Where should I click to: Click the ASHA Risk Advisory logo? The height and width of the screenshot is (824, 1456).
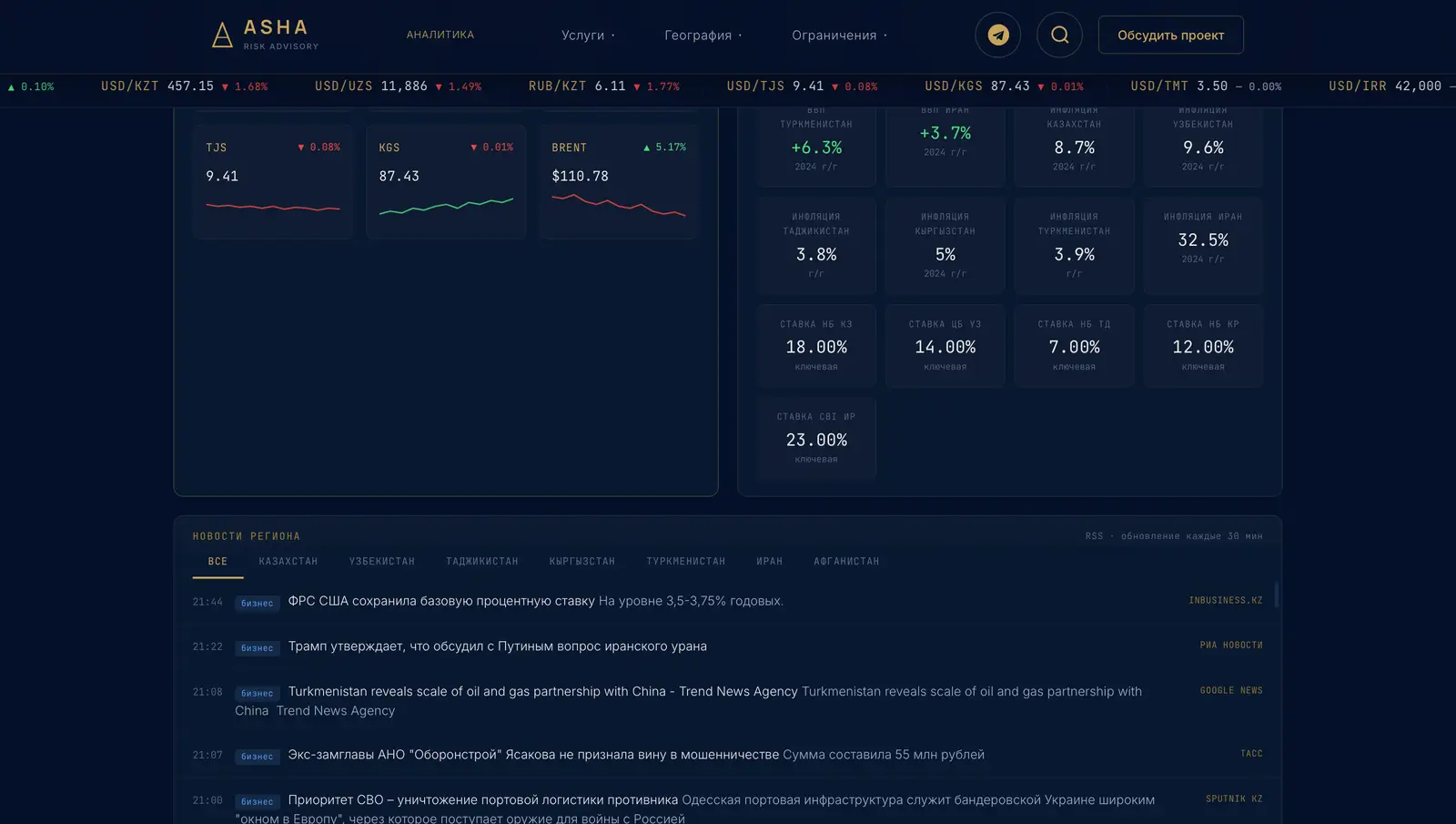point(266,35)
